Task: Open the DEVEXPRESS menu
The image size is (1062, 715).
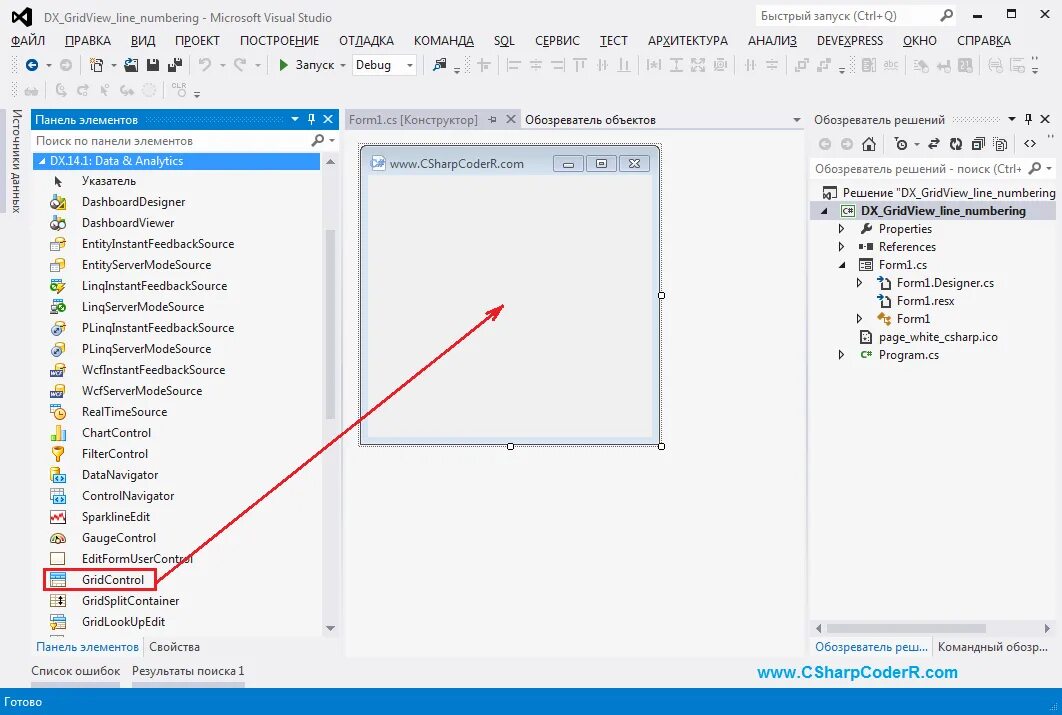Action: point(849,41)
